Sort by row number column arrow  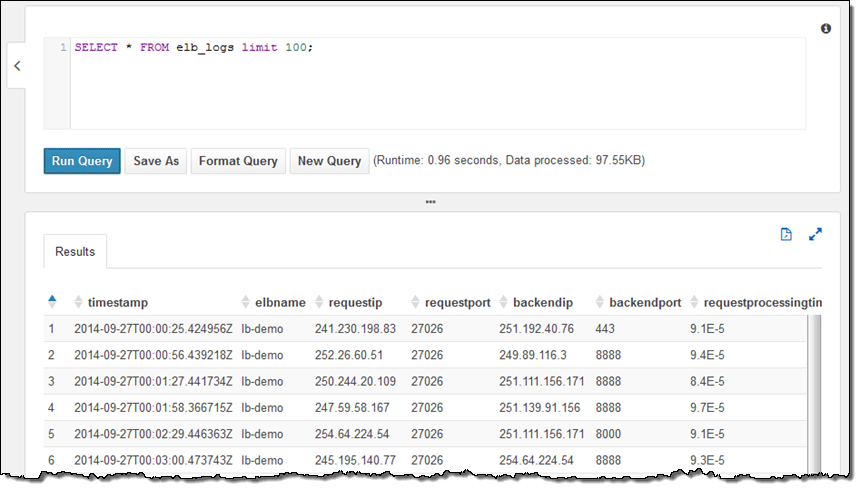coord(52,301)
